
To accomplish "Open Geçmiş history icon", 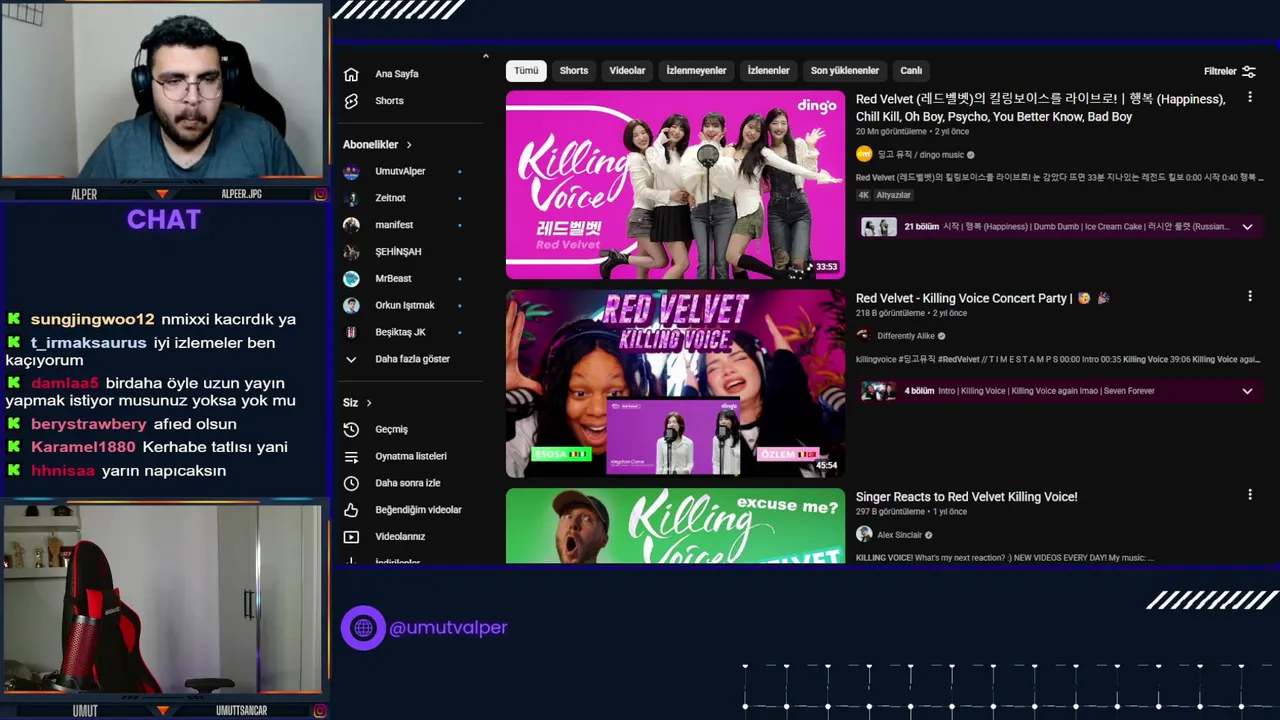I will coord(351,429).
